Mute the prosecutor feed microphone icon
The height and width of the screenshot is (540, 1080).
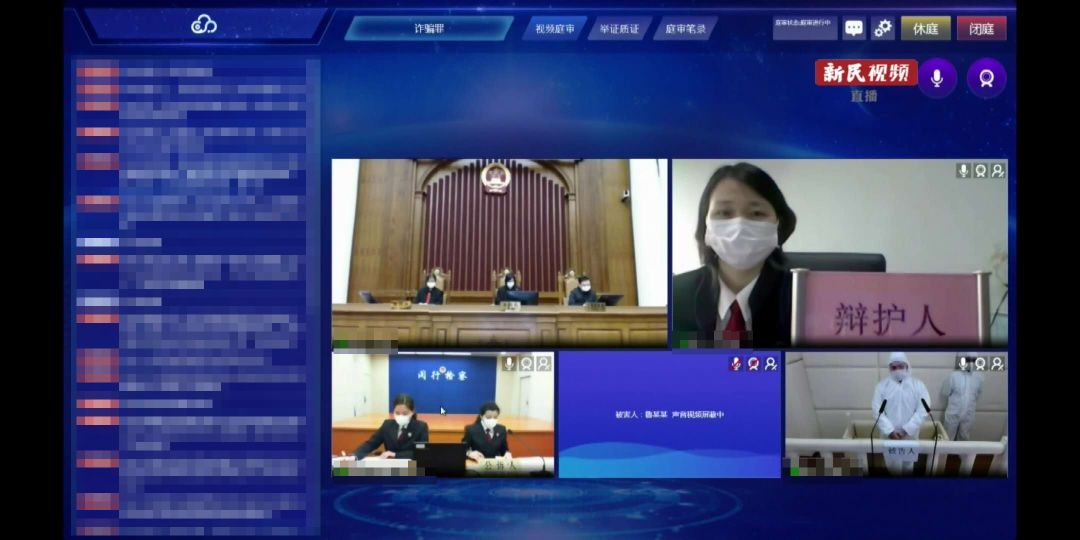(510, 363)
